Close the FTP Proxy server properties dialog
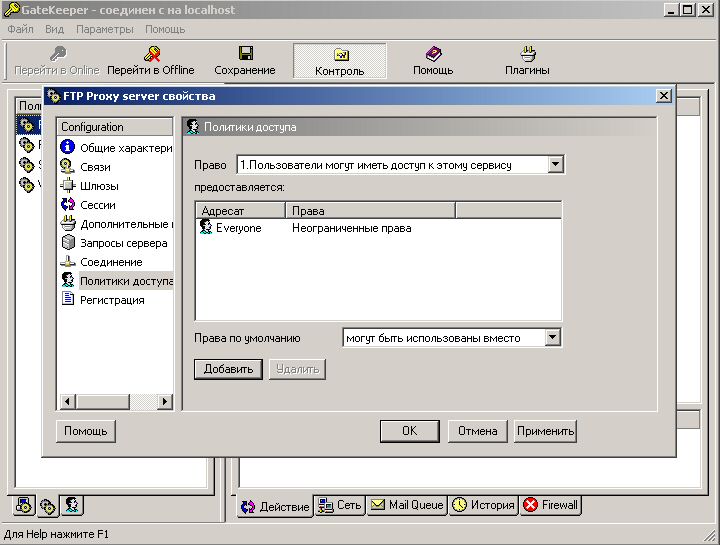The width and height of the screenshot is (720, 545). pyautogui.click(x=664, y=96)
